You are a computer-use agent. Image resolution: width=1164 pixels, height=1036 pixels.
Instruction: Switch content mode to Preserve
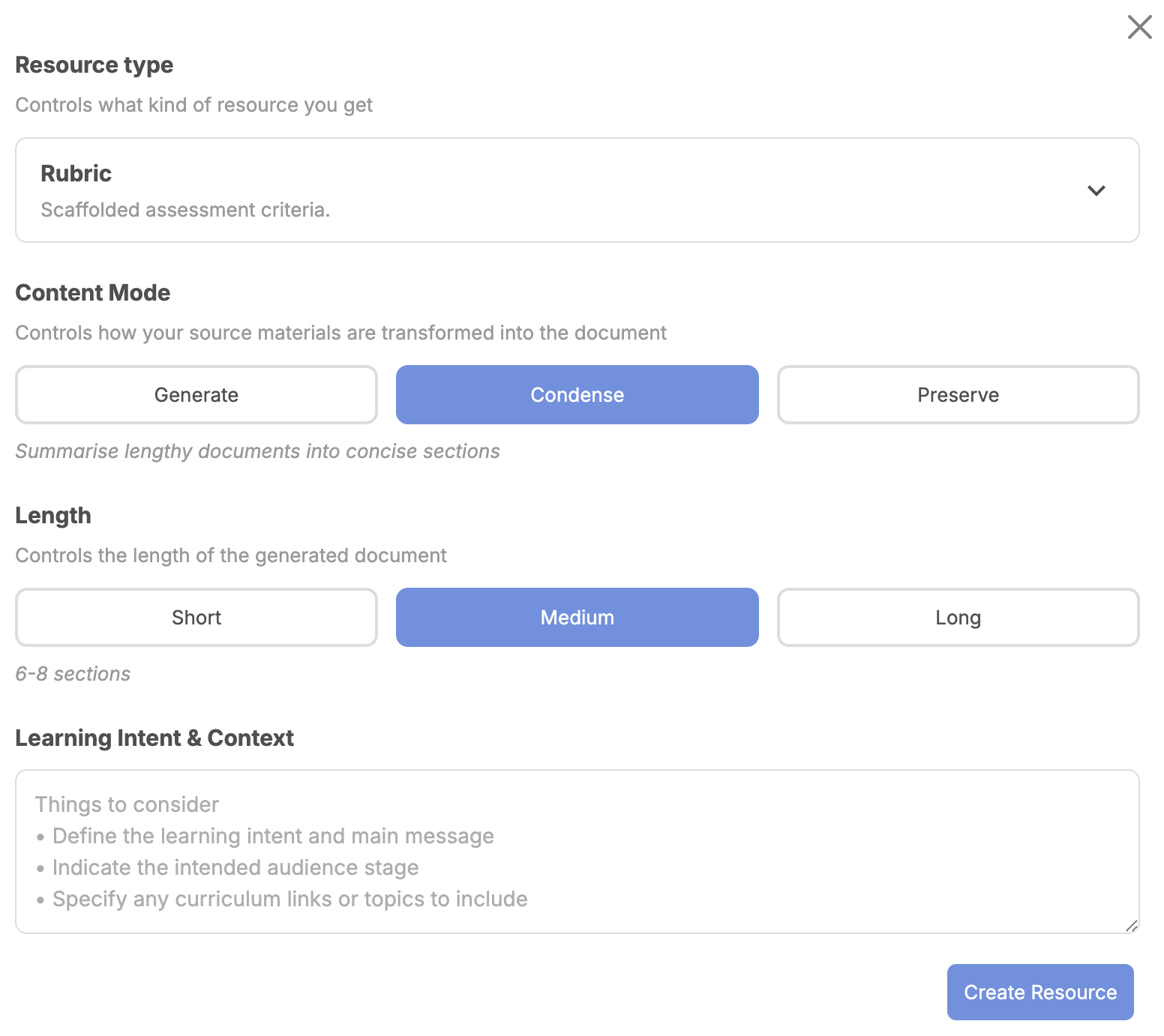tap(958, 395)
